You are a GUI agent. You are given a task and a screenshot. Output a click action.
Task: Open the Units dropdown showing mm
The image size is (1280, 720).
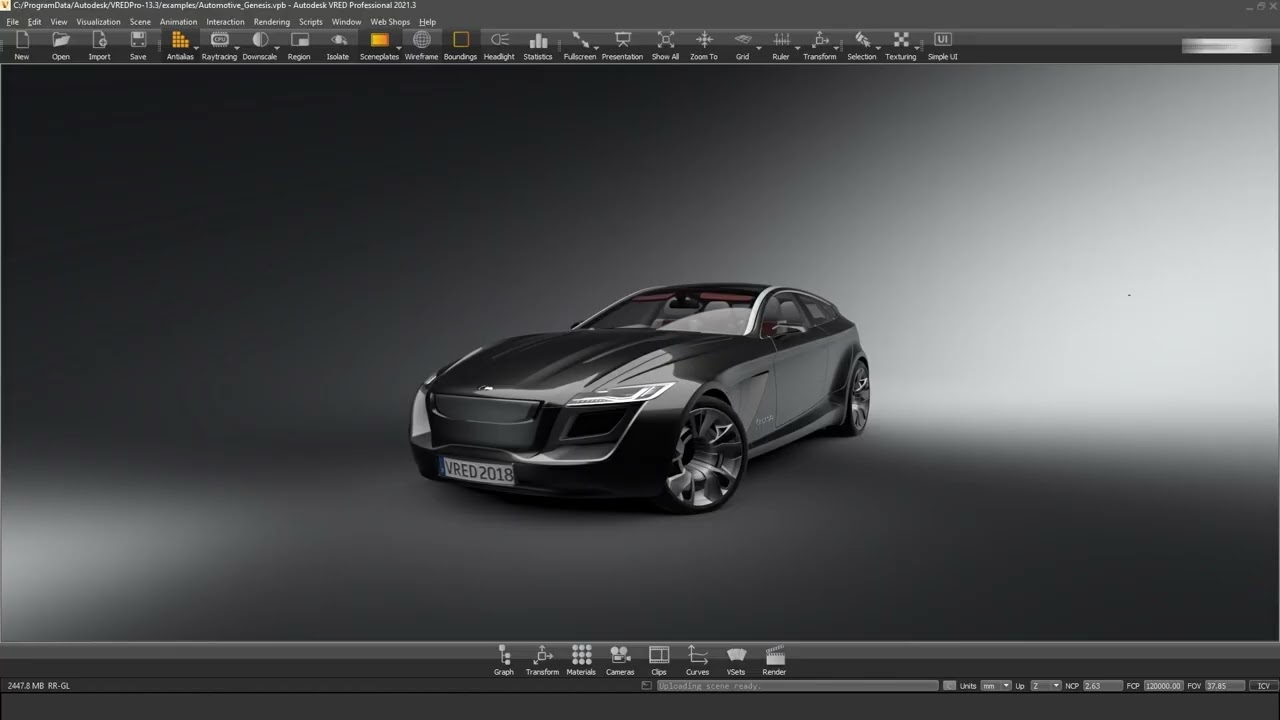pyautogui.click(x=995, y=686)
